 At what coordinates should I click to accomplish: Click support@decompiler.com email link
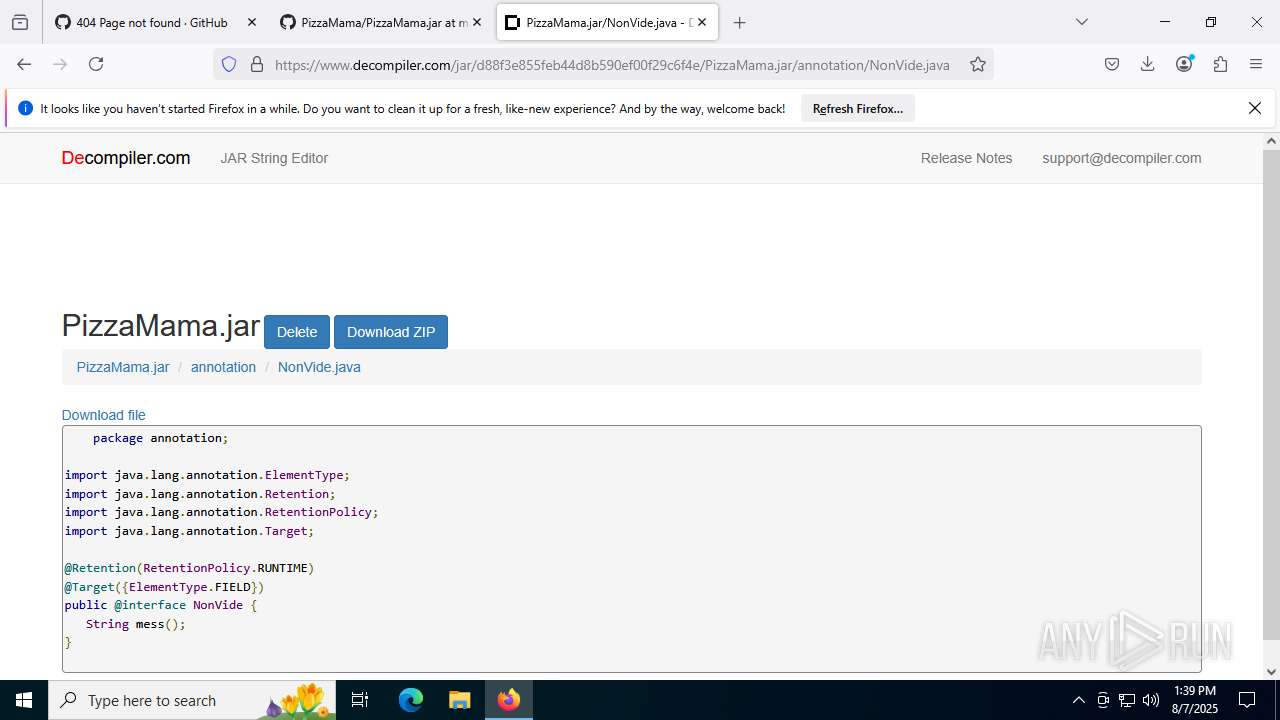point(1122,158)
